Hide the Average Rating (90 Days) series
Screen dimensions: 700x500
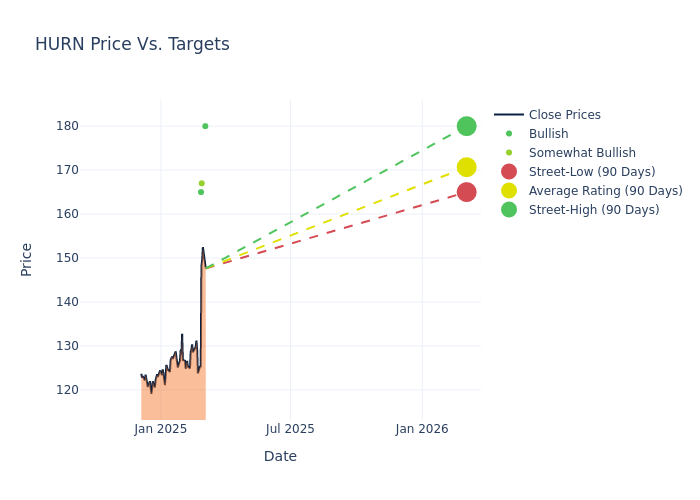(605, 191)
